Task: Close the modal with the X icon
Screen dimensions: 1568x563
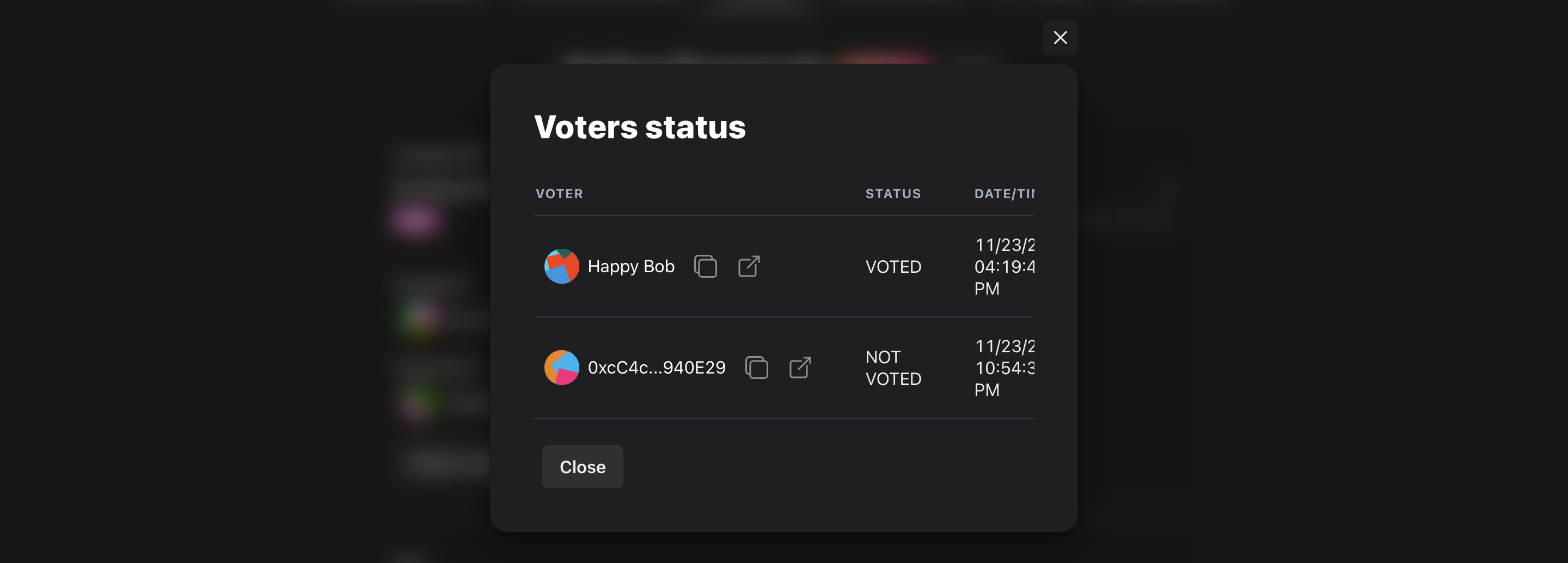Action: point(1059,38)
